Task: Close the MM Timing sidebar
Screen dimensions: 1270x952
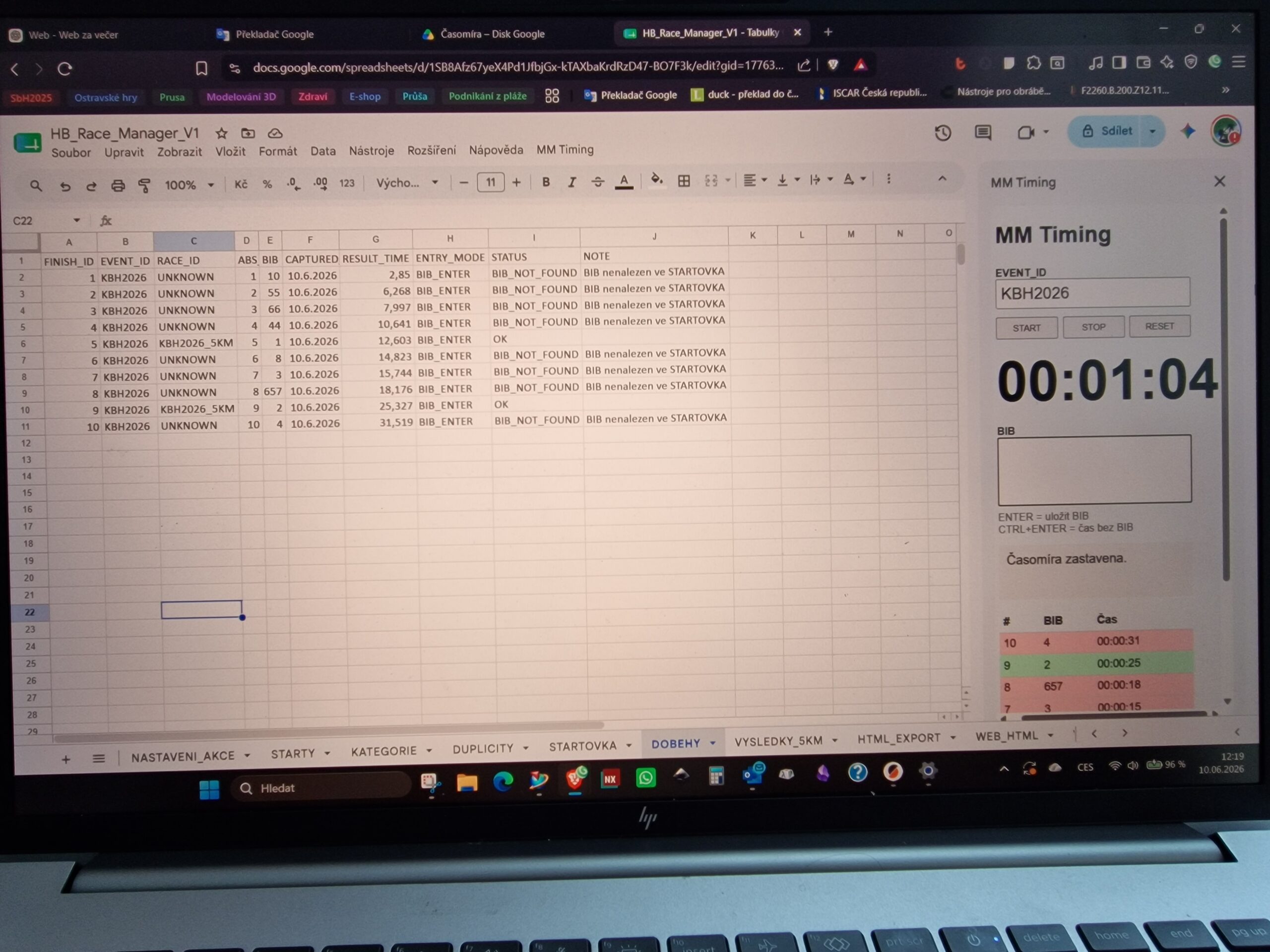Action: 1219,181
